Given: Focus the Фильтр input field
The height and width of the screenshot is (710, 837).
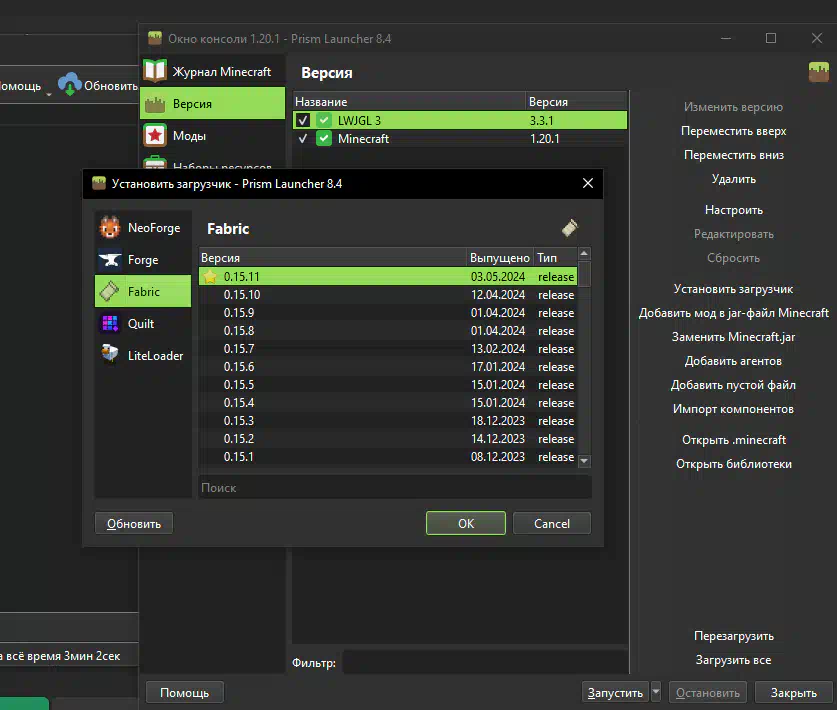Looking at the screenshot, I should (x=485, y=662).
